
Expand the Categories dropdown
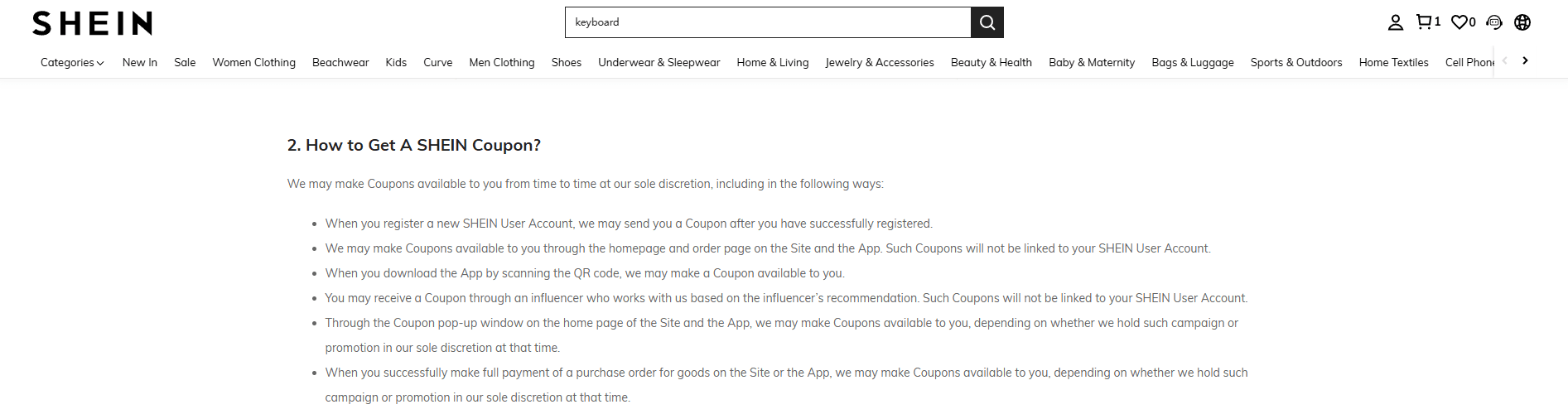[72, 62]
